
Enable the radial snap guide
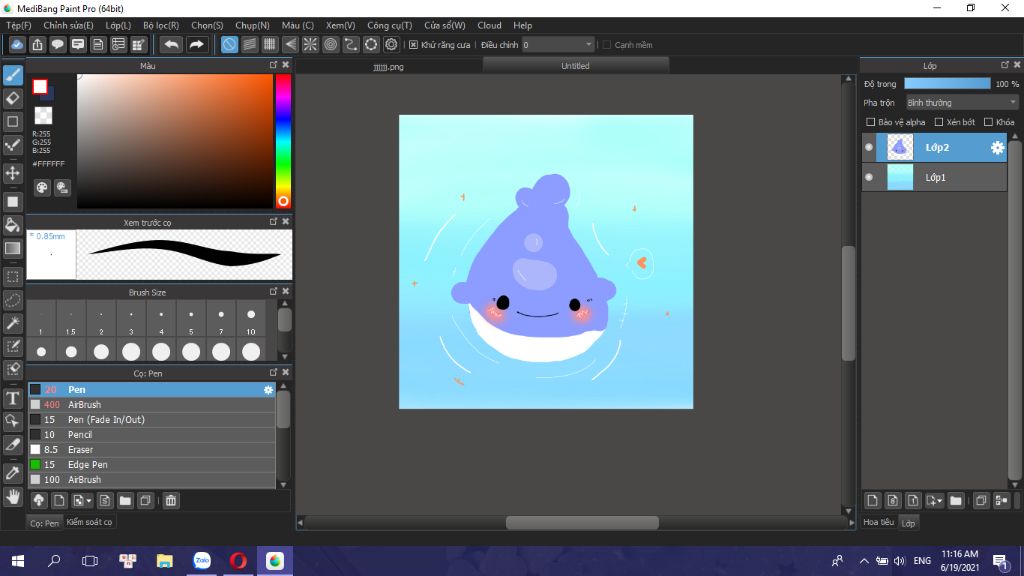(310, 44)
